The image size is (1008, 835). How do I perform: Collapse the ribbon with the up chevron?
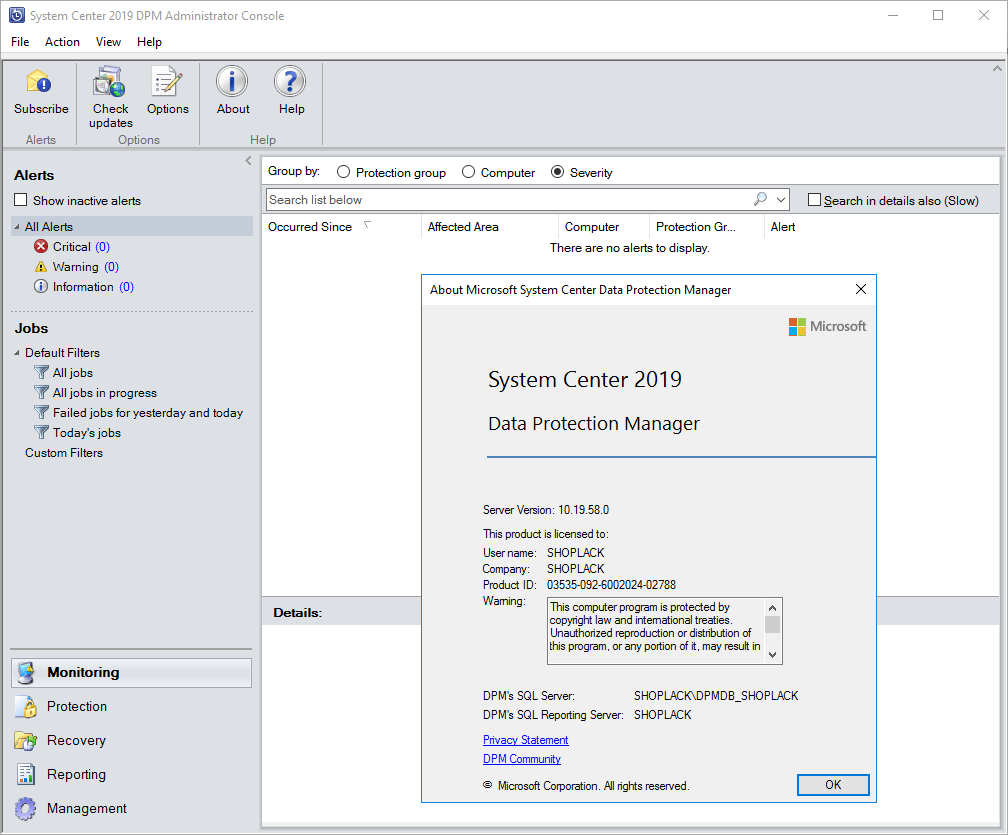pyautogui.click(x=997, y=68)
